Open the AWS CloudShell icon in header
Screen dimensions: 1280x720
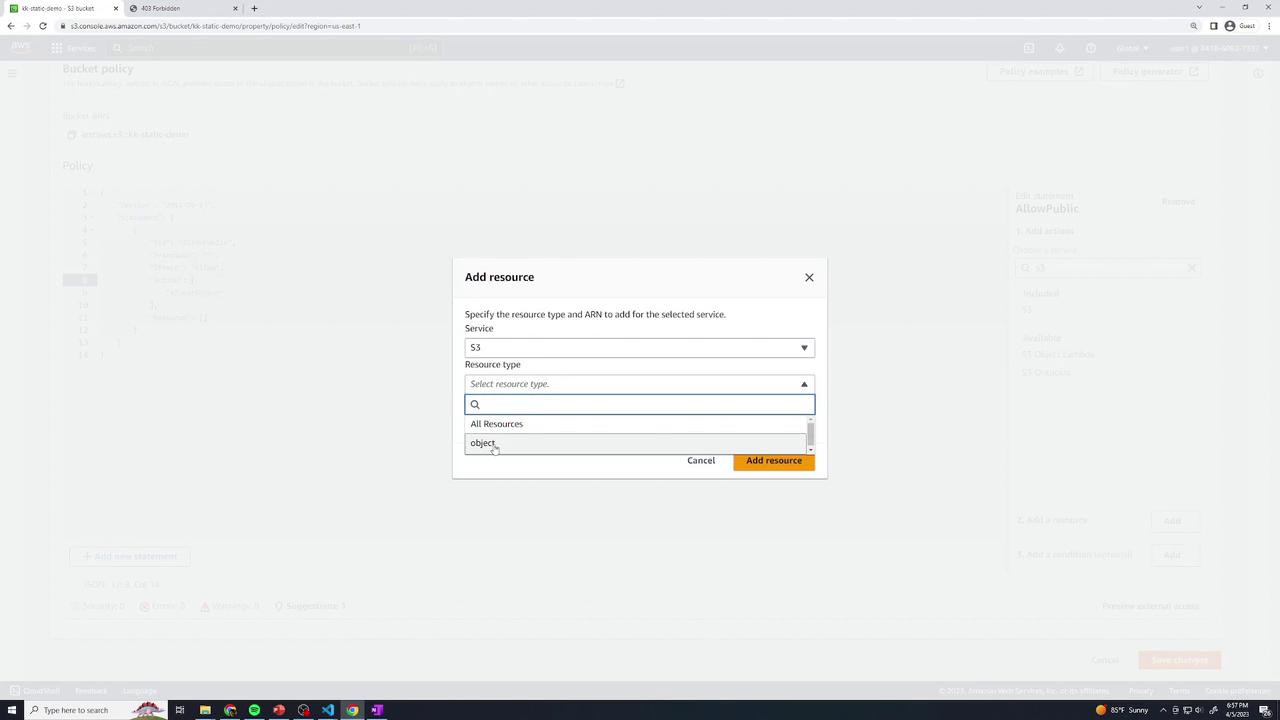click(x=1029, y=48)
